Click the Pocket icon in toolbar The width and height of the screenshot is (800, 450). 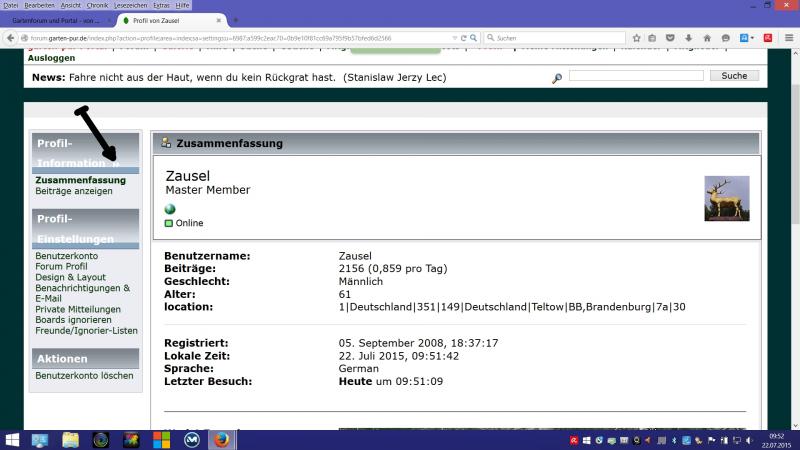click(x=671, y=38)
